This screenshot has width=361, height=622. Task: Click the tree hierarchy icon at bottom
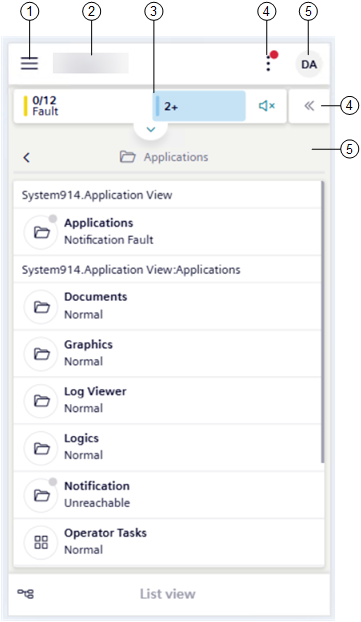(26, 593)
